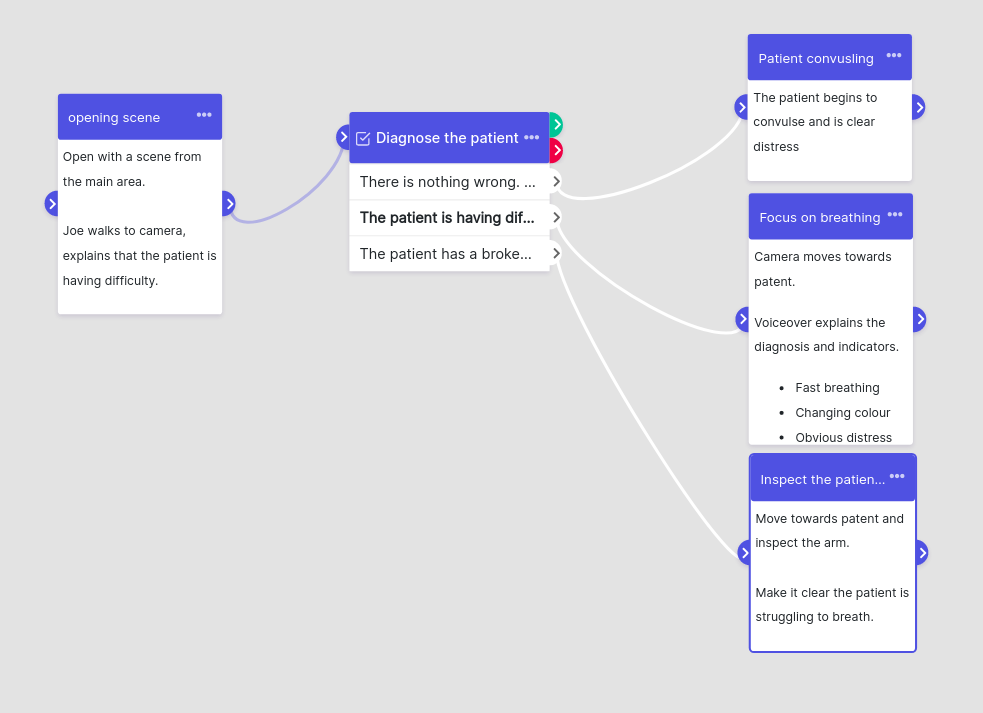Select the answer There is nothing wrong
Viewport: 983px width, 713px height.
(449, 182)
